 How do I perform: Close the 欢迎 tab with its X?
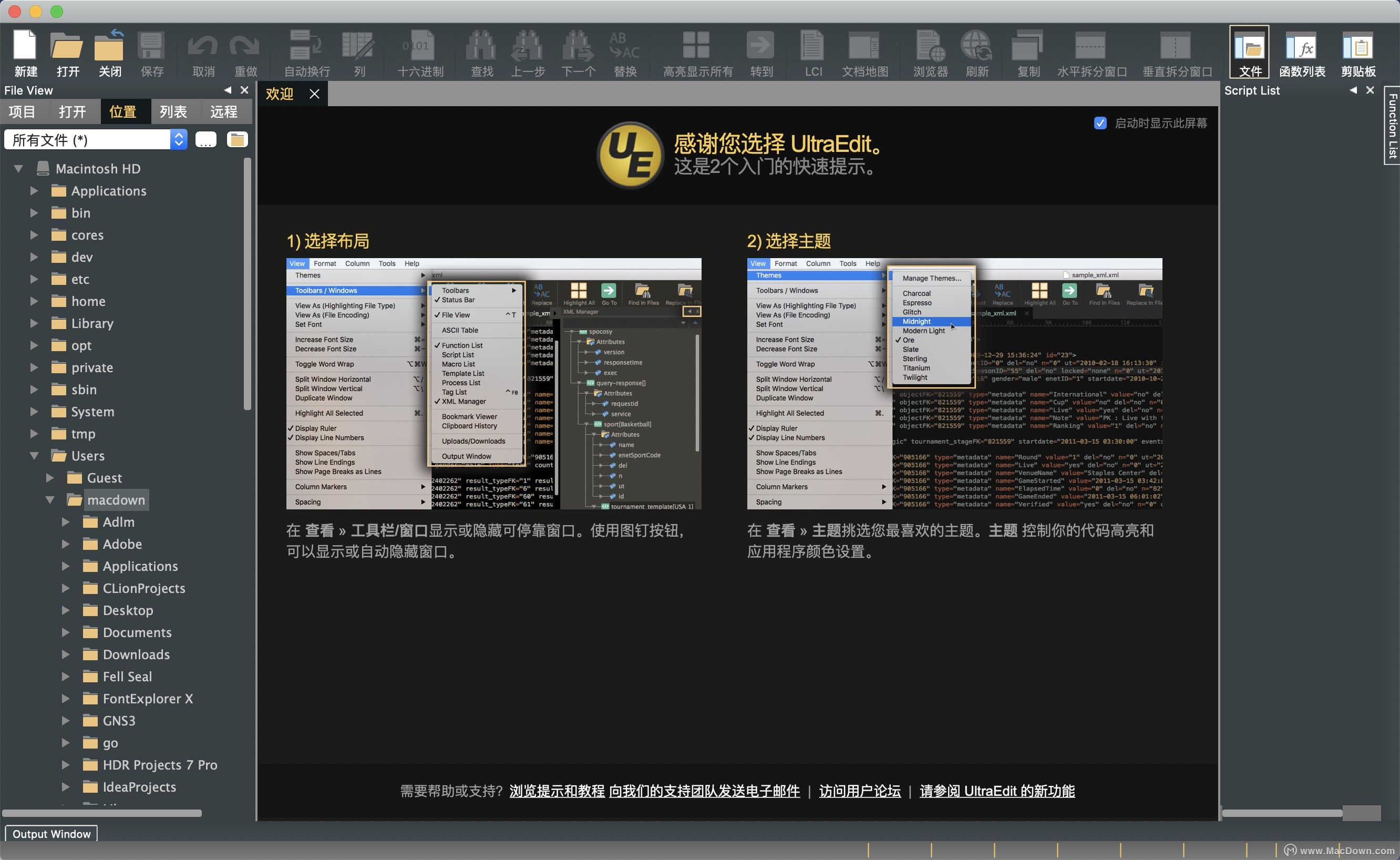pyautogui.click(x=314, y=94)
